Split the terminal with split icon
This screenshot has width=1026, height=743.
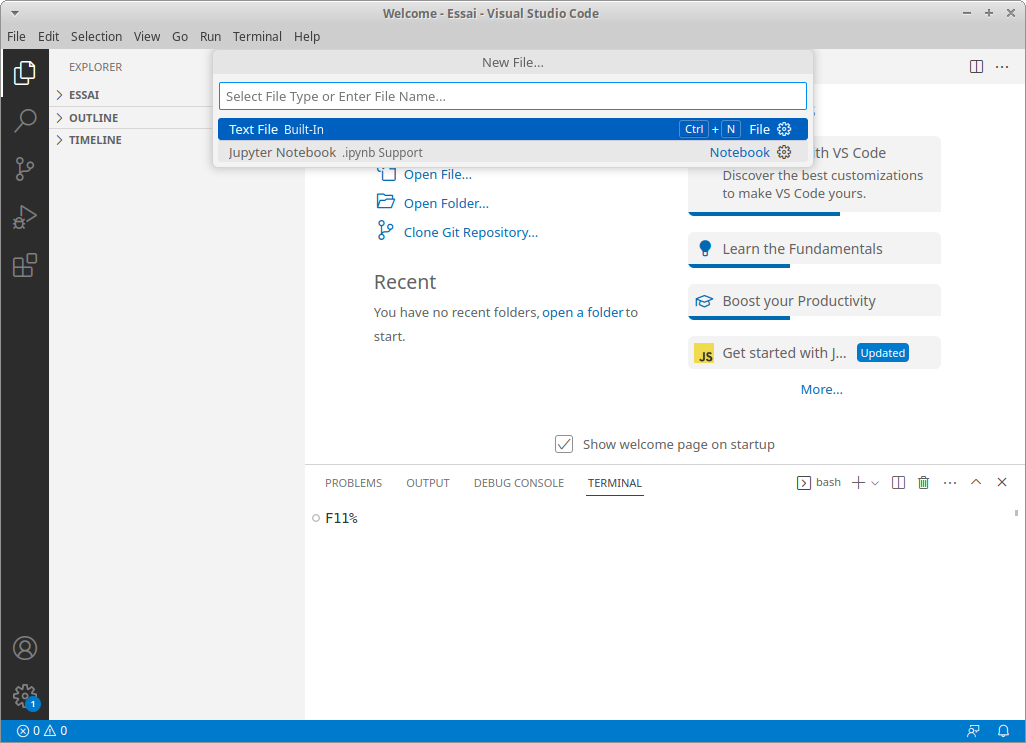coord(898,483)
